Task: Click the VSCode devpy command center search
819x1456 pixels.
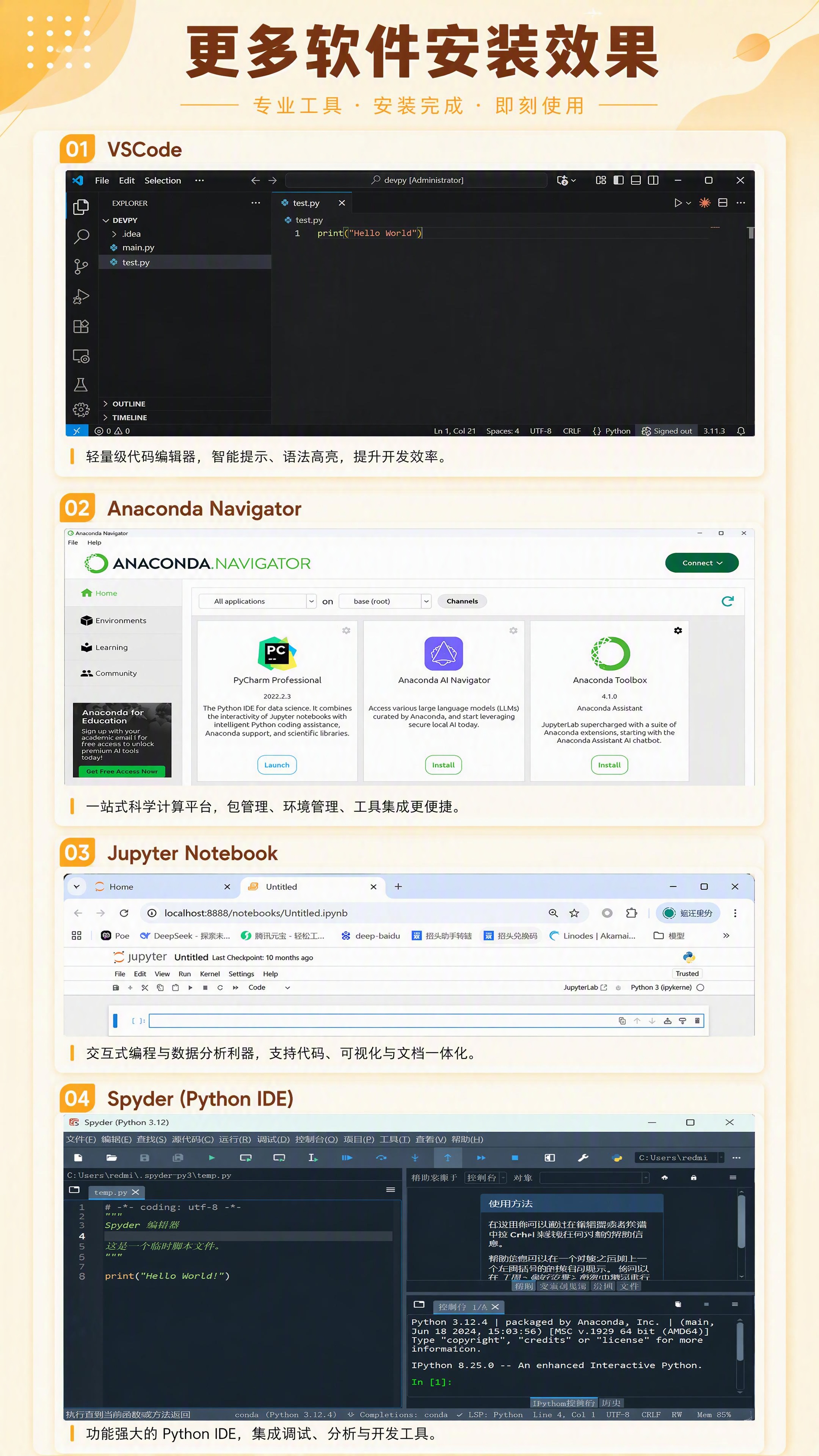Action: point(417,180)
